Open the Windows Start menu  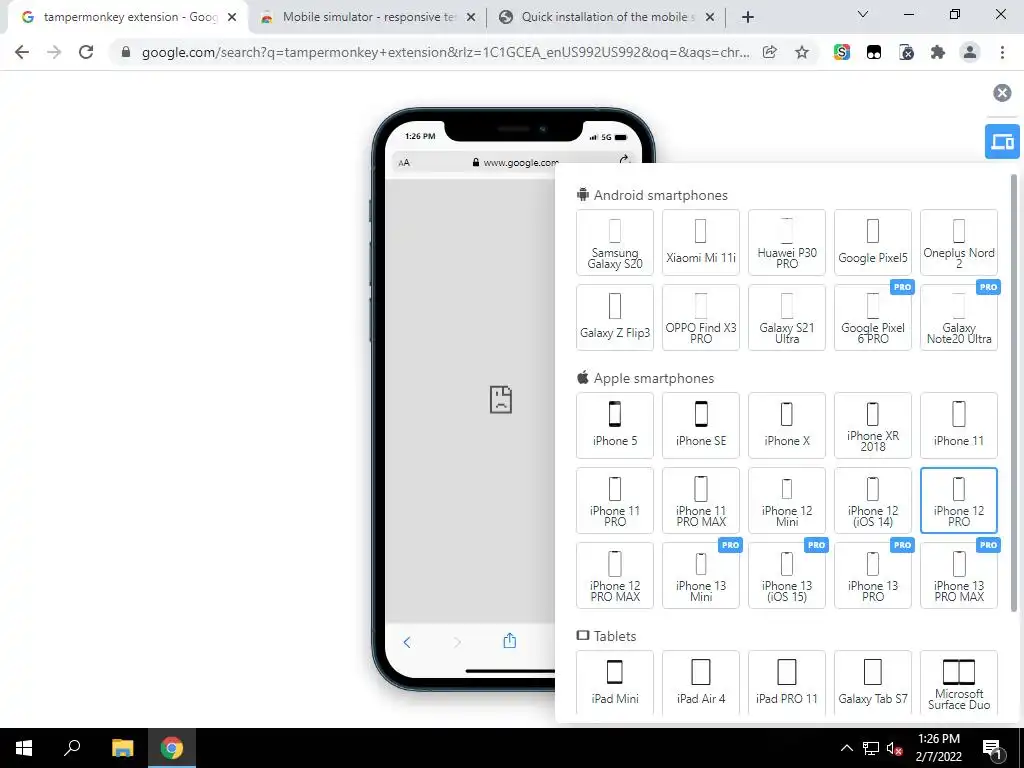pyautogui.click(x=24, y=748)
